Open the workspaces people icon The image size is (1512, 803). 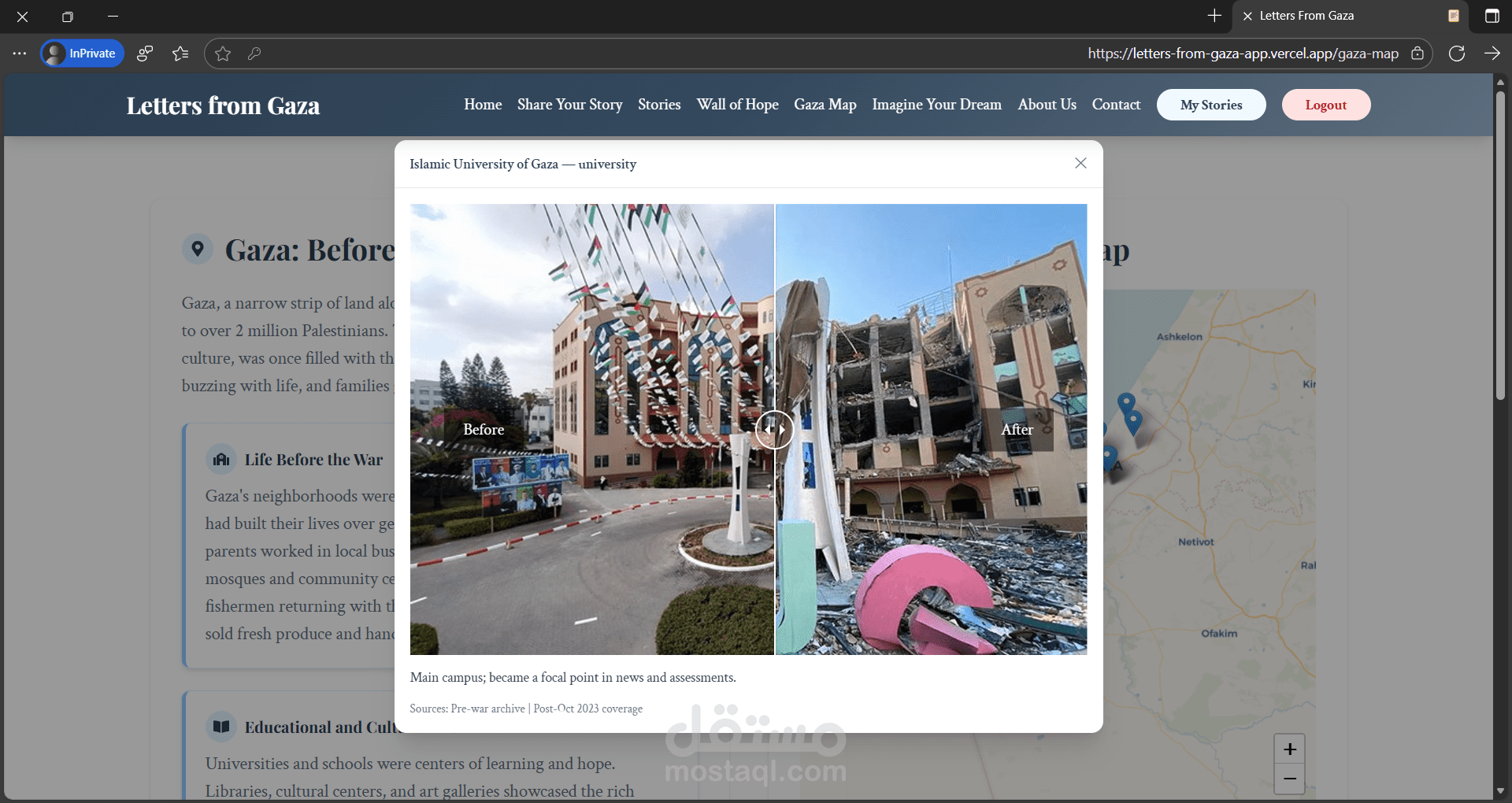(145, 54)
